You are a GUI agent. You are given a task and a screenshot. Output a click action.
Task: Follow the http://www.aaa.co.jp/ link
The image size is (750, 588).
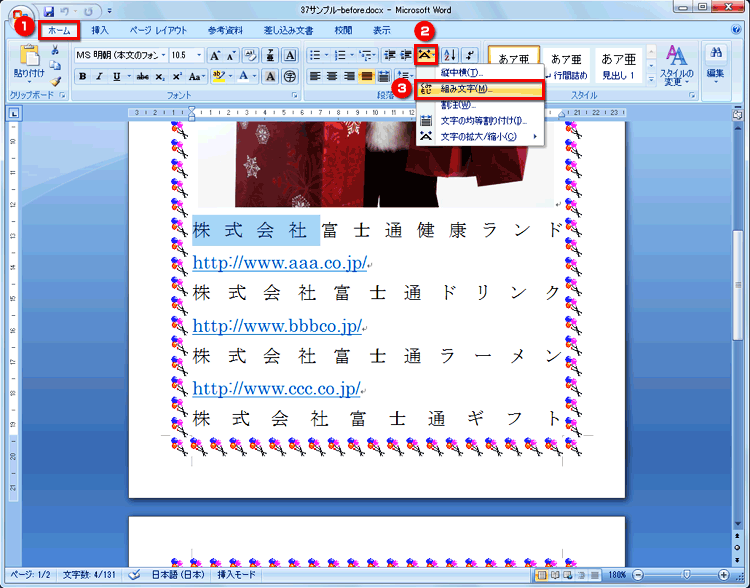click(x=279, y=263)
